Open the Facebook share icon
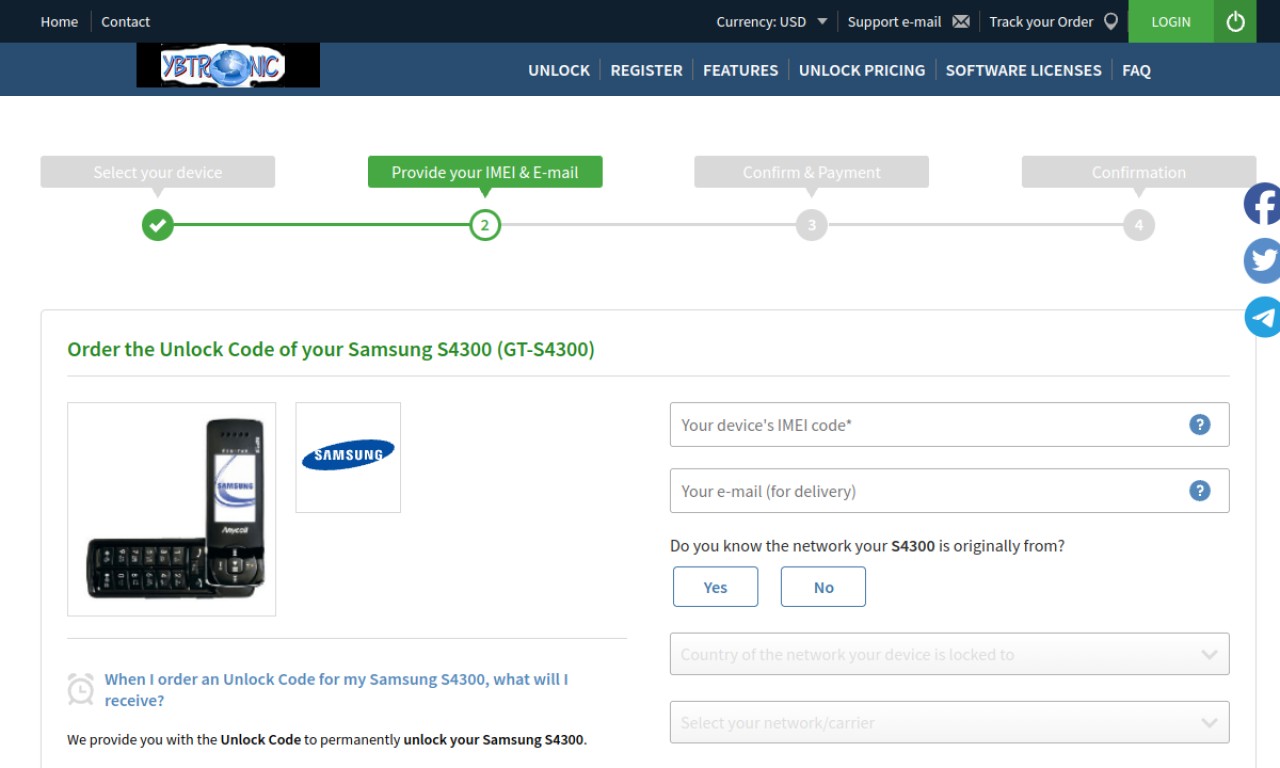This screenshot has height=768, width=1280. pyautogui.click(x=1262, y=204)
